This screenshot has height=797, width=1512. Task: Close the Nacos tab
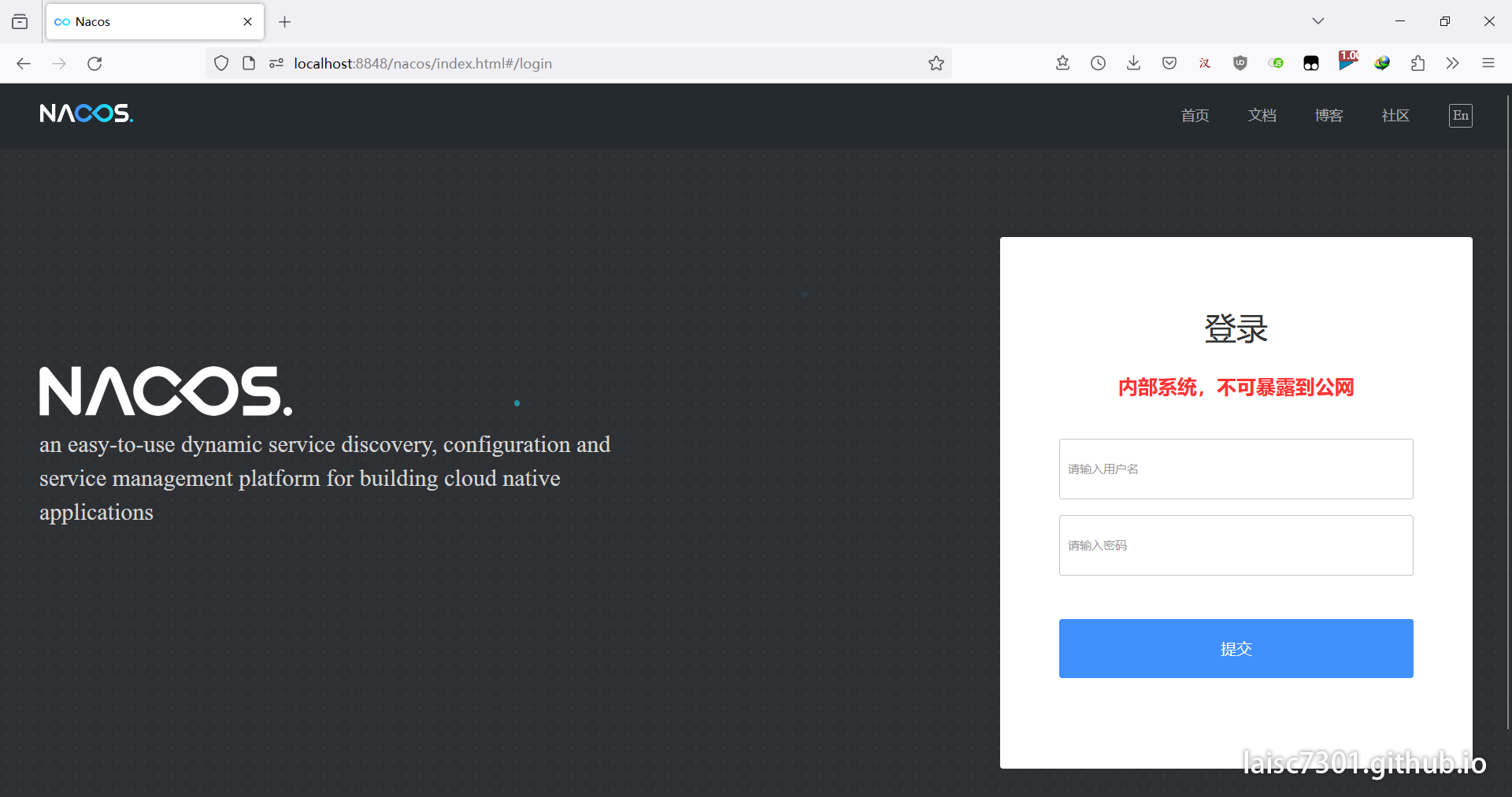tap(247, 22)
